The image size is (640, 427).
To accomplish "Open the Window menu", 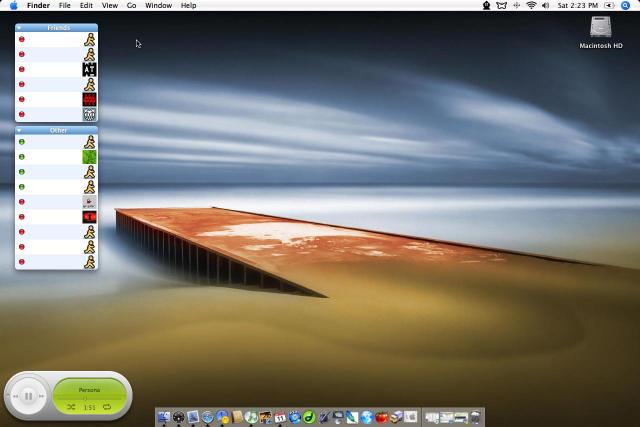I will pyautogui.click(x=158, y=5).
